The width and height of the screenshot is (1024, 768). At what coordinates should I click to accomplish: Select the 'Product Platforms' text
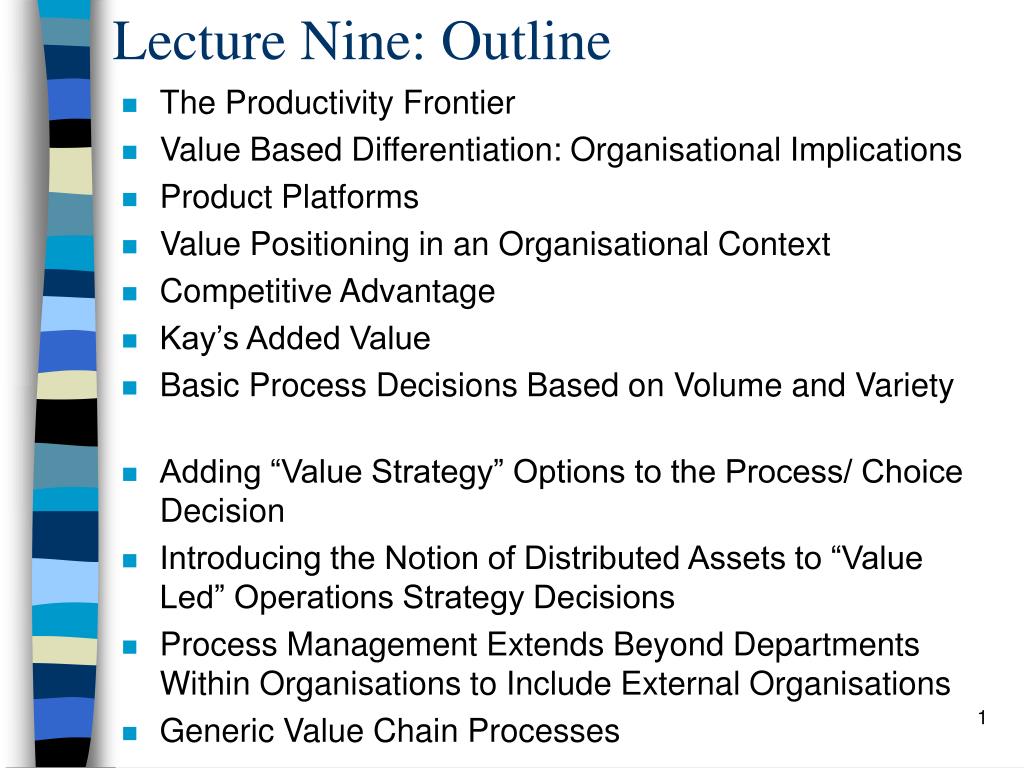click(x=289, y=197)
